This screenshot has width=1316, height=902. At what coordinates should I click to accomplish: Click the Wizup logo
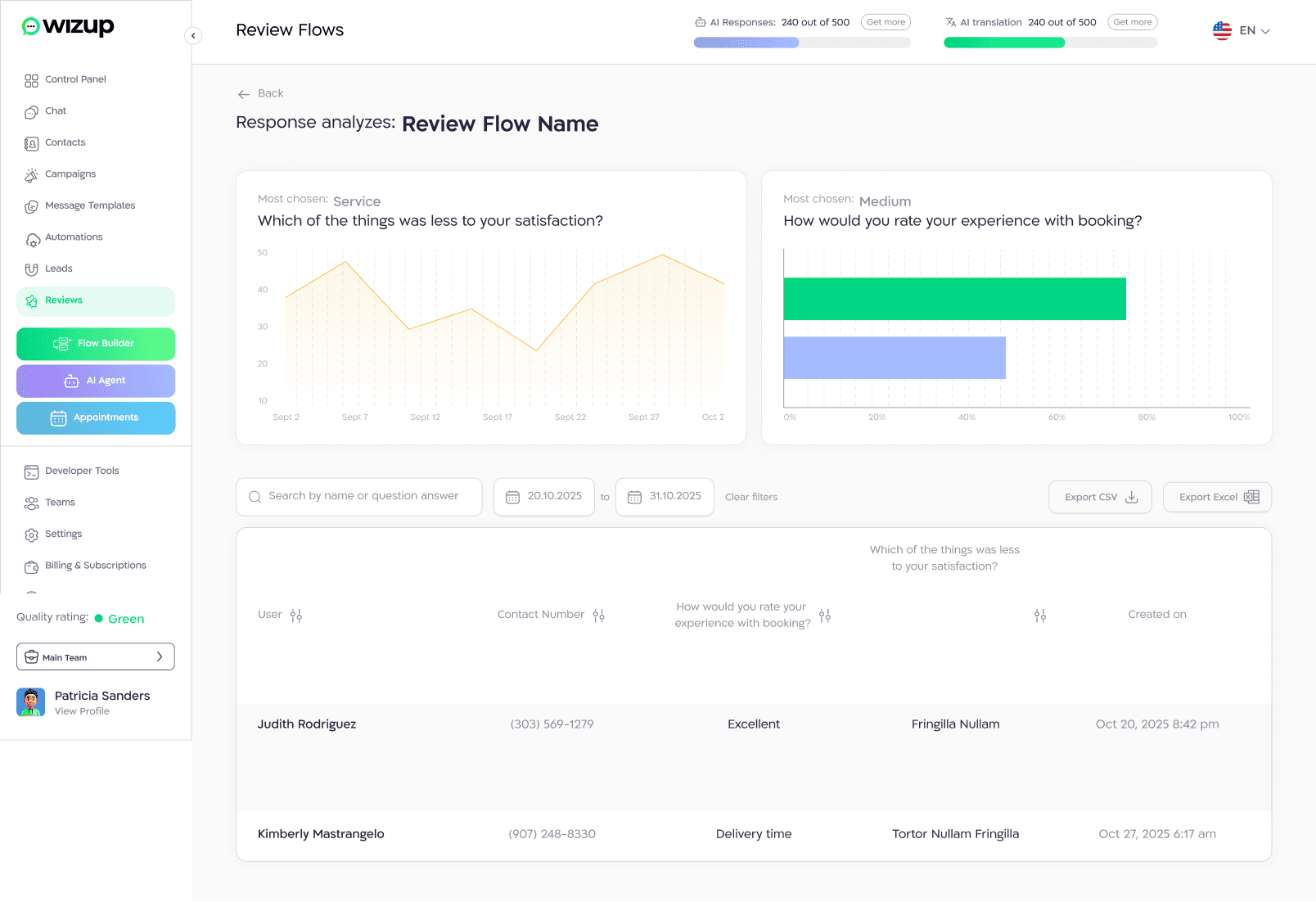click(68, 26)
